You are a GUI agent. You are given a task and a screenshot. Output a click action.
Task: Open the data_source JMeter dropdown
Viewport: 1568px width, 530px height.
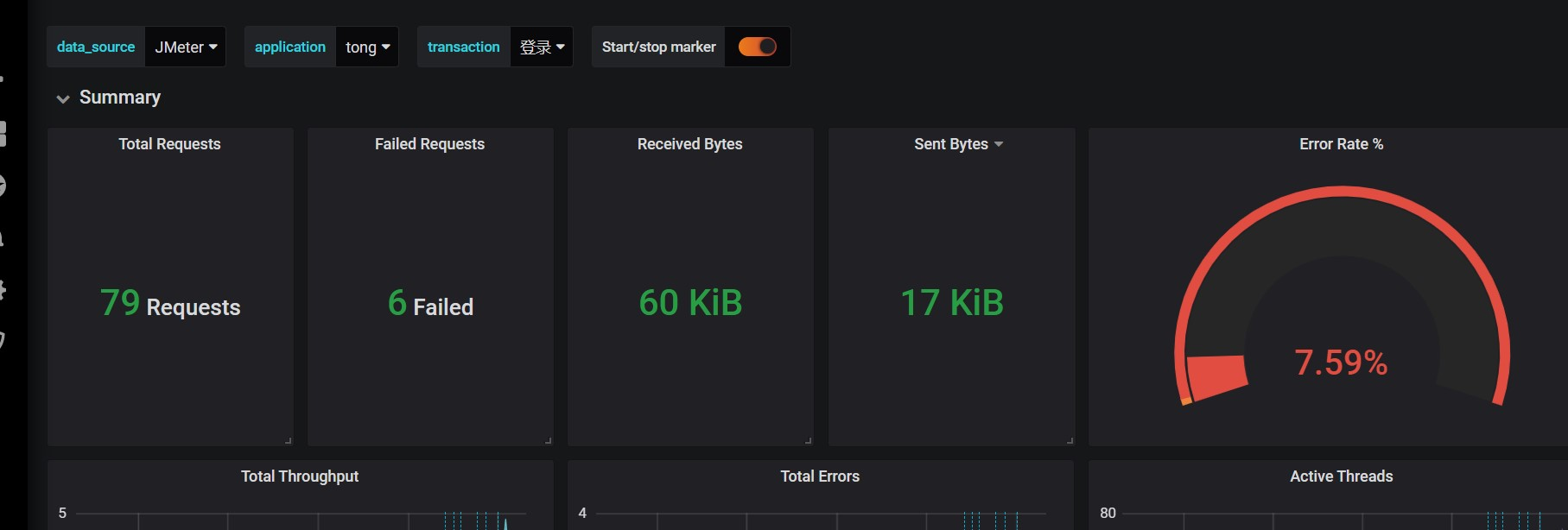click(186, 47)
